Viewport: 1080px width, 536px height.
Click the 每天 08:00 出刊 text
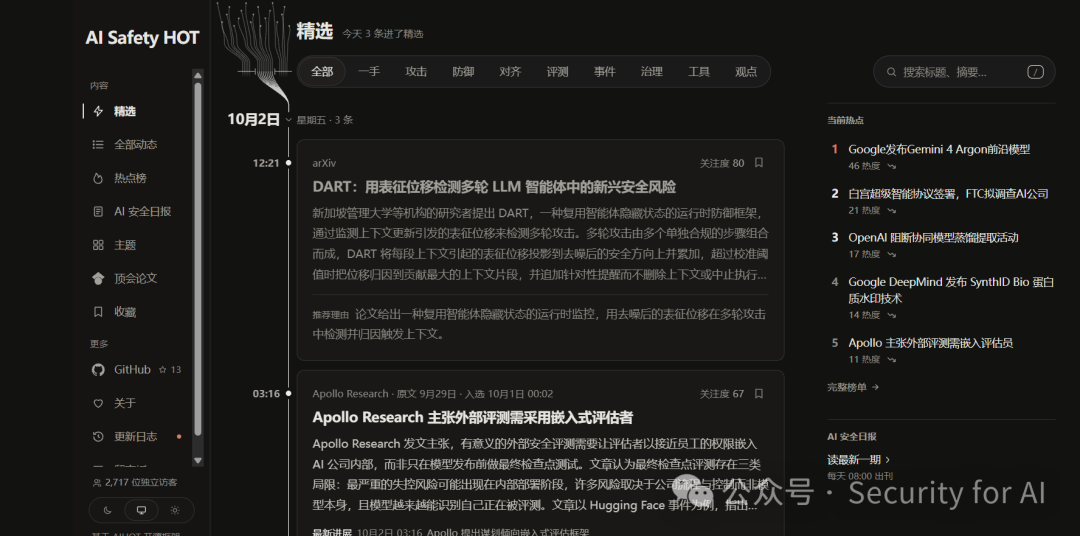coord(860,476)
